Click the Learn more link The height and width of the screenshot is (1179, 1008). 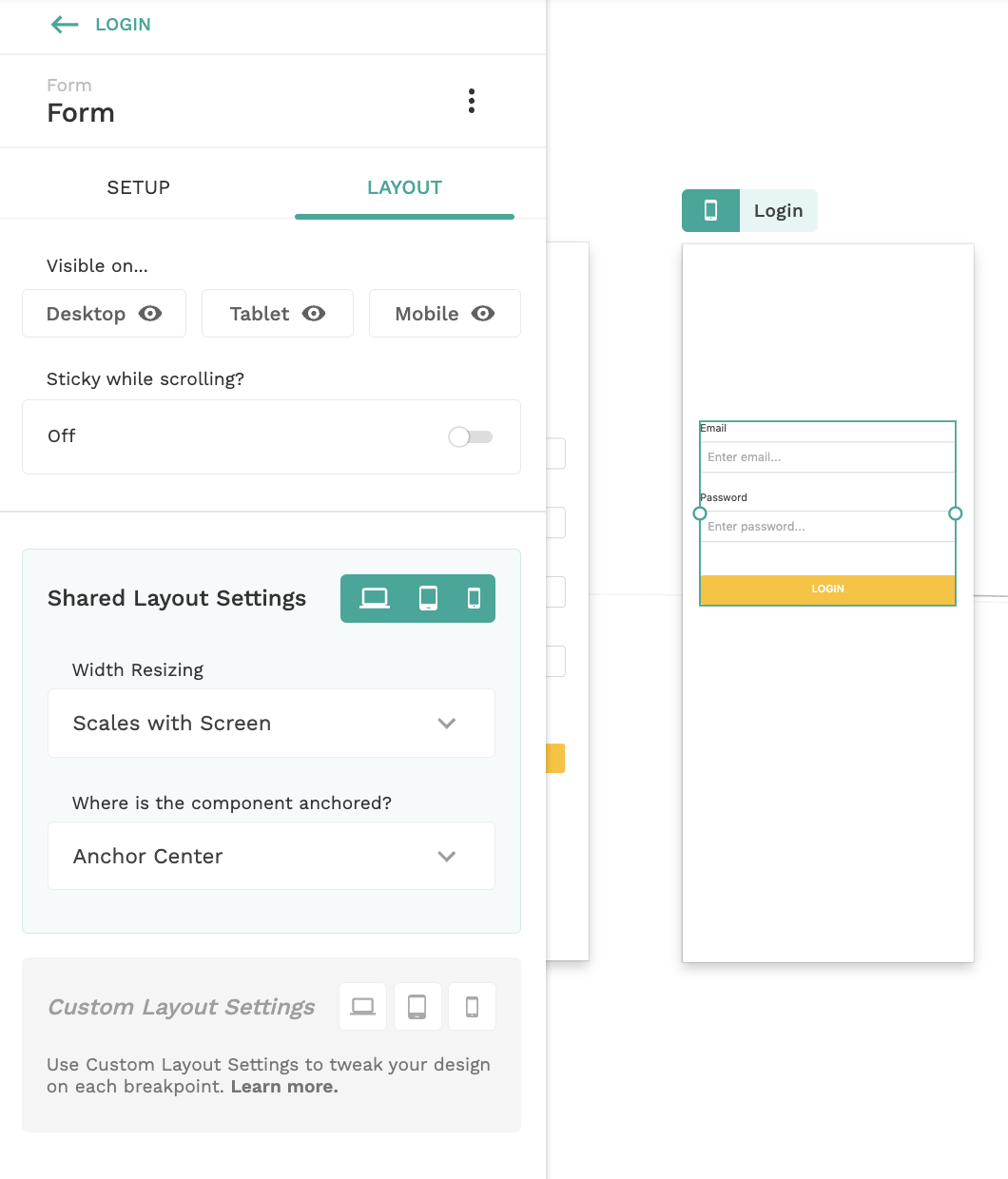[284, 1087]
